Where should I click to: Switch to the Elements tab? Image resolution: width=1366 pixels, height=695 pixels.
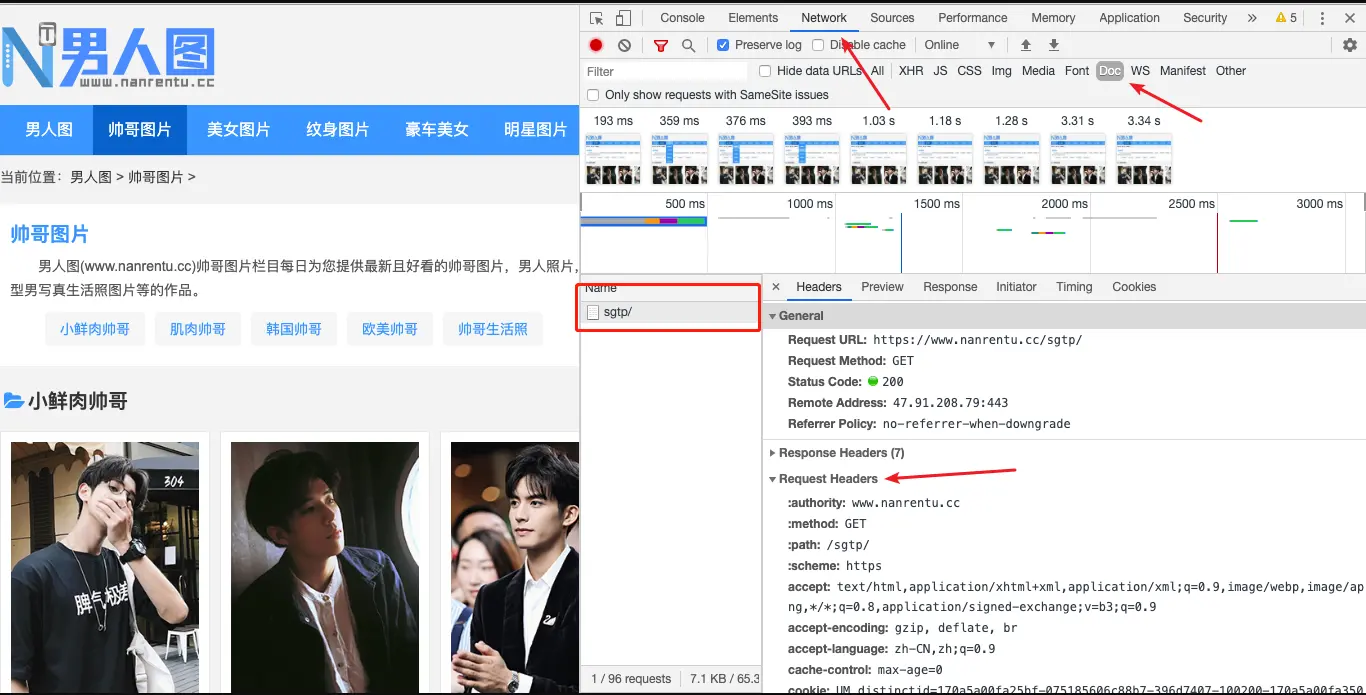pos(753,18)
